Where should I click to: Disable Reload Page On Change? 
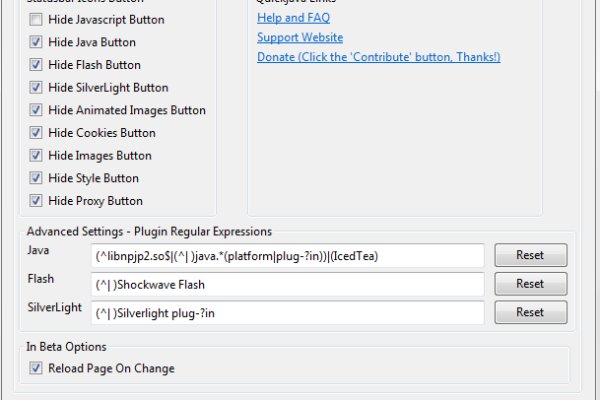(x=36, y=369)
